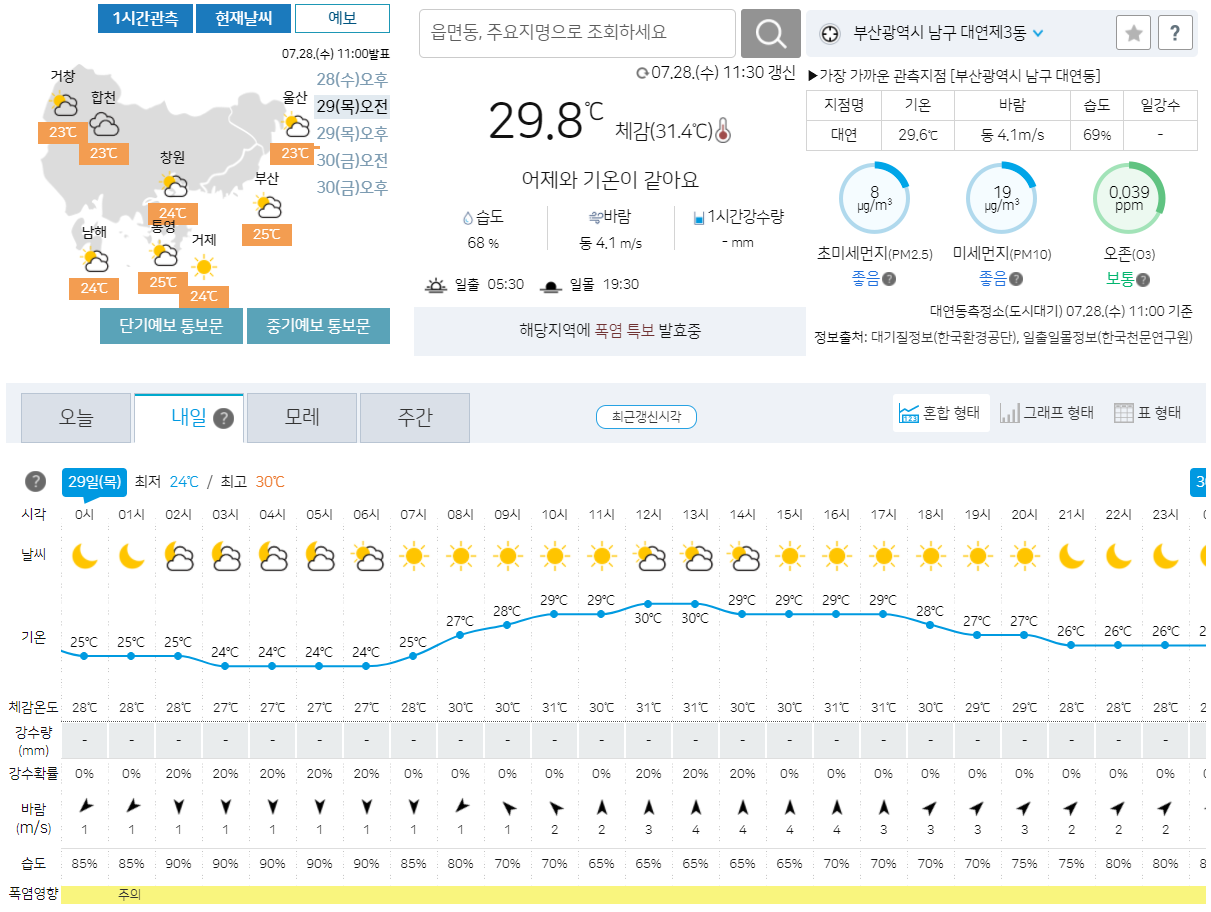Select the 예보 map mode
The height and width of the screenshot is (912, 1211).
pos(342,19)
